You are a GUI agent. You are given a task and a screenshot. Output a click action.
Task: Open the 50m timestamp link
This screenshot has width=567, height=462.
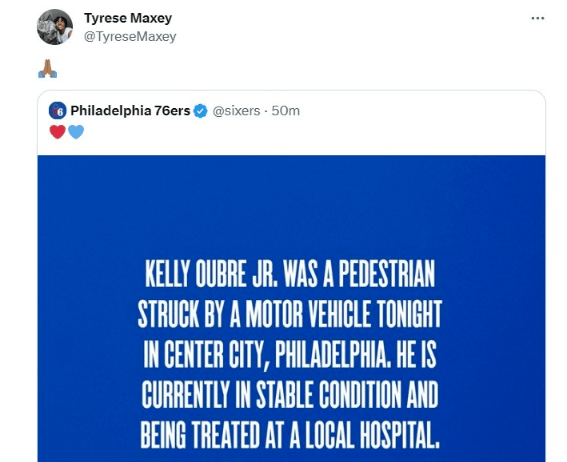coord(286,111)
